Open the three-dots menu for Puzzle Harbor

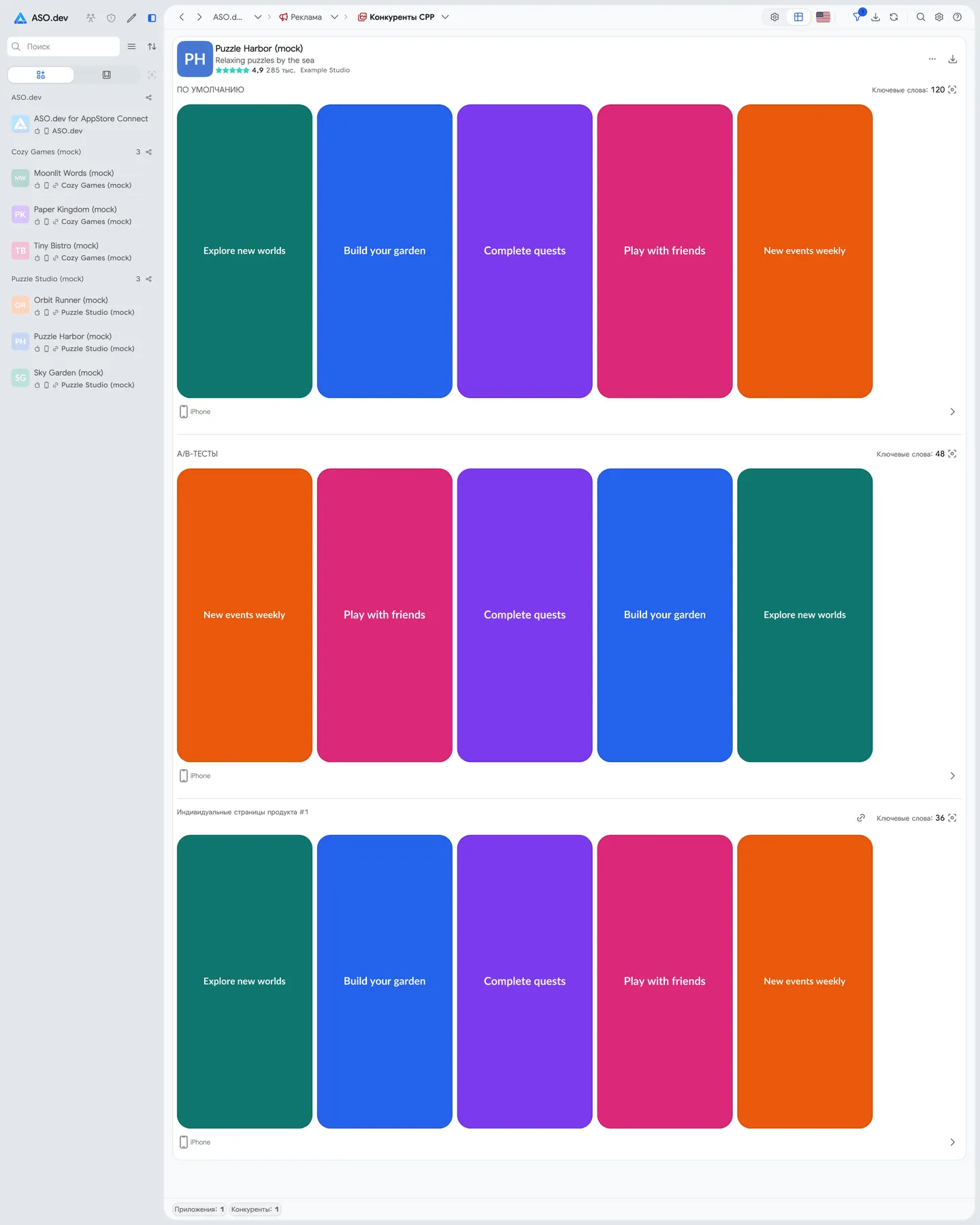click(x=932, y=59)
